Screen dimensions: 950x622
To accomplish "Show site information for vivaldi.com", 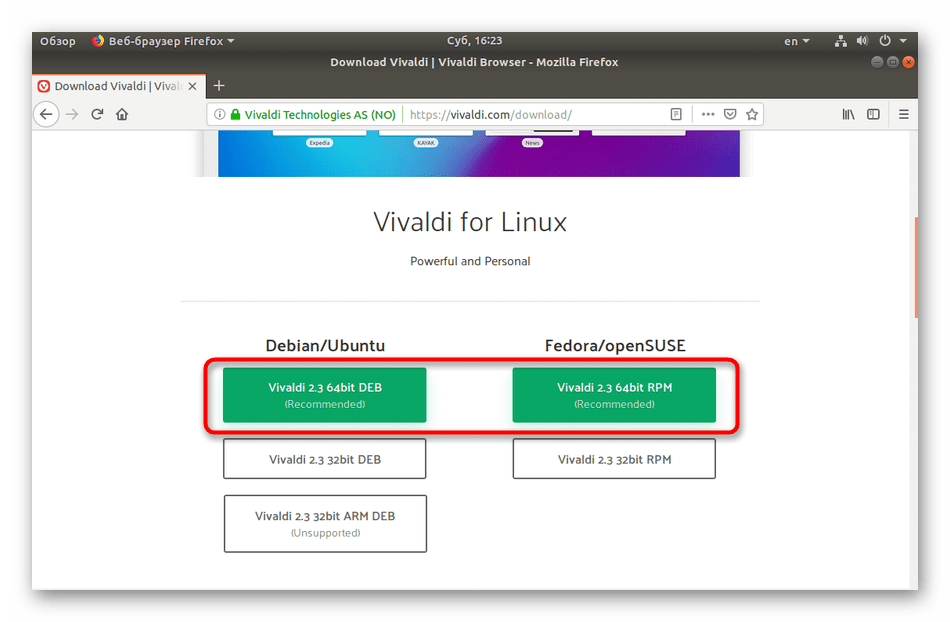I will [219, 114].
